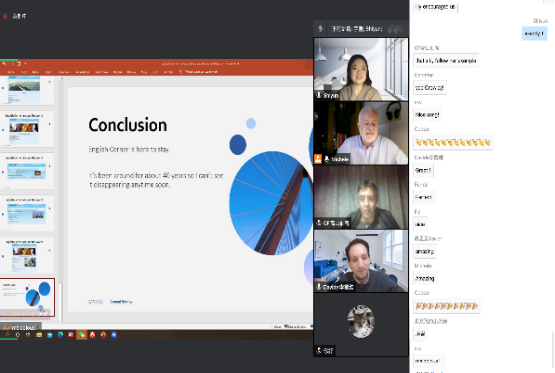Toggle the muted microphone on the cat avatar tile
The height and width of the screenshot is (373, 555).
[x=319, y=351]
